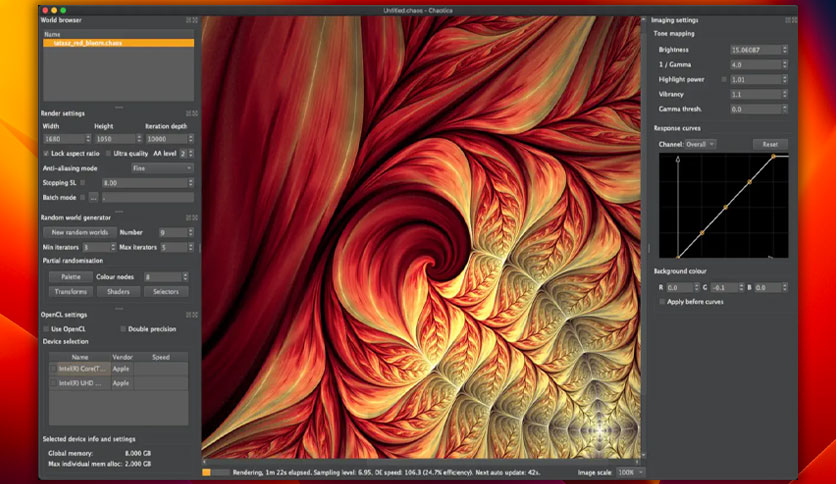Sort devices by Speed column header
The height and width of the screenshot is (484, 836).
click(160, 357)
